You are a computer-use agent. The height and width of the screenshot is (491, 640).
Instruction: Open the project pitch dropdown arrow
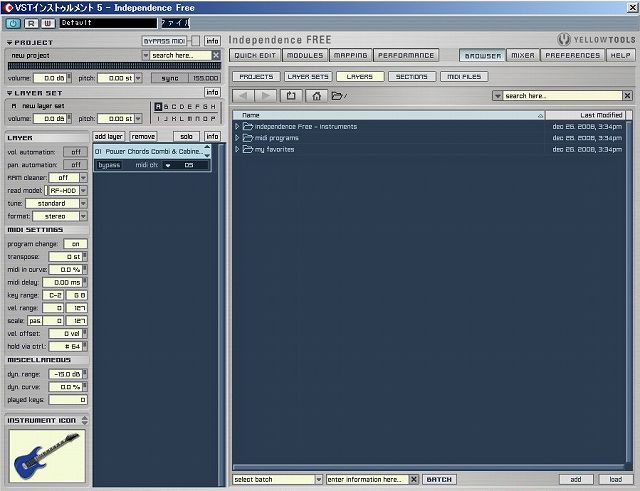point(138,78)
